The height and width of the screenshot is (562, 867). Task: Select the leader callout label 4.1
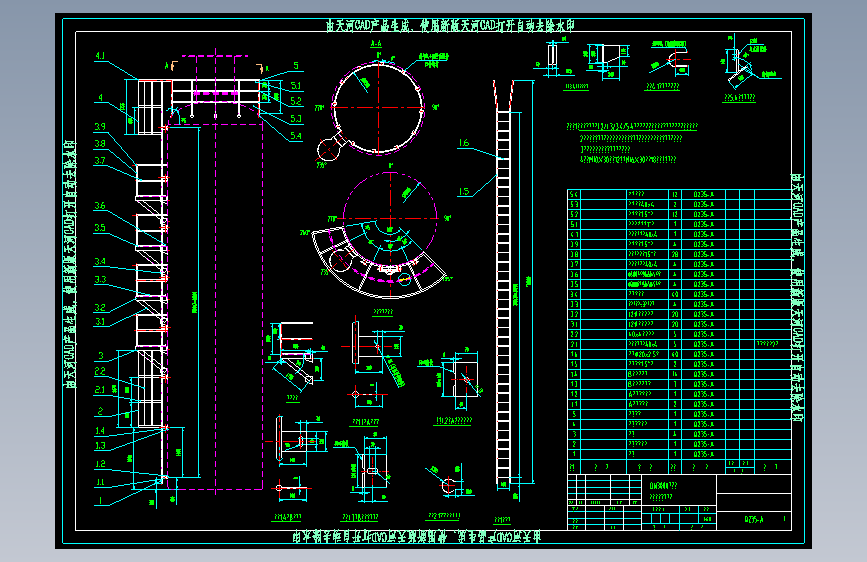(100, 55)
